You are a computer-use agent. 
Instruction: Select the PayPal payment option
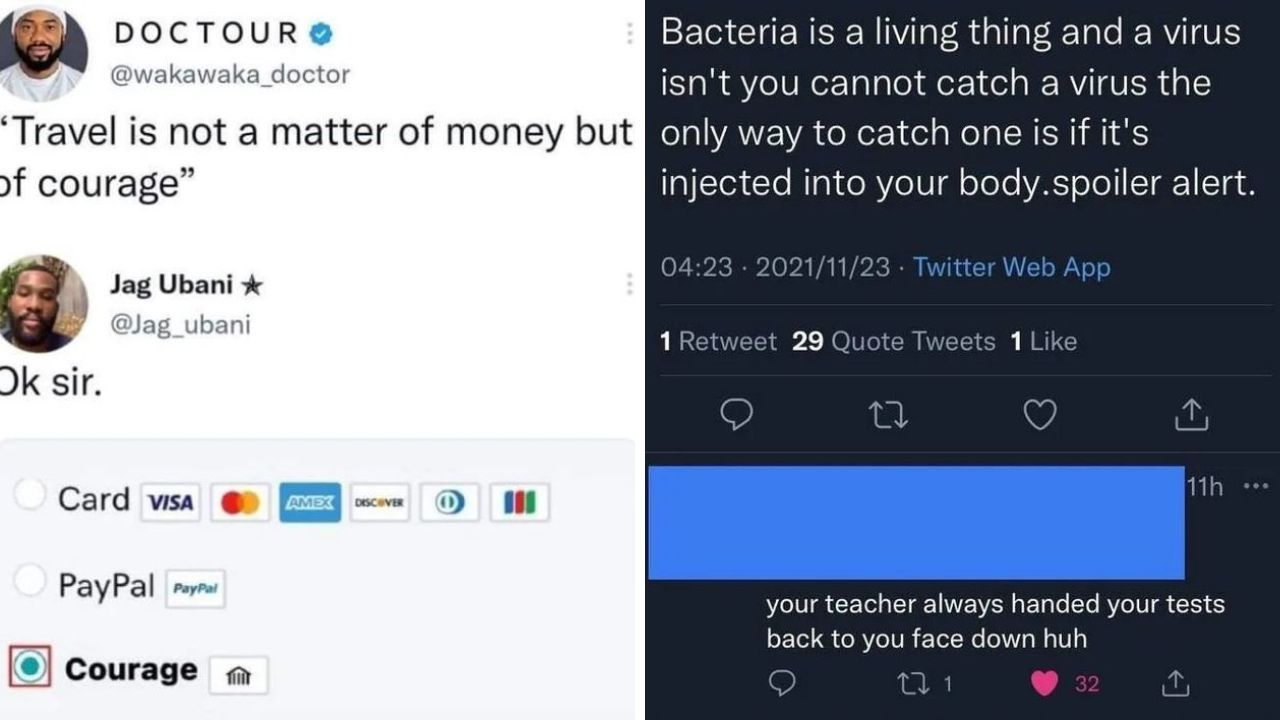pyautogui.click(x=30, y=581)
